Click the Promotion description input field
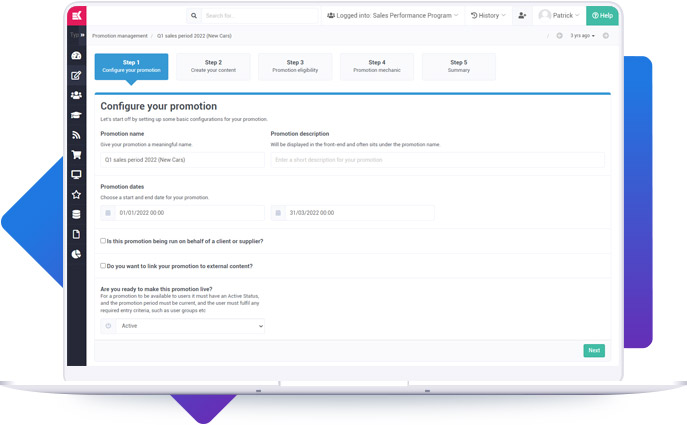The width and height of the screenshot is (687, 425). pyautogui.click(x=437, y=160)
